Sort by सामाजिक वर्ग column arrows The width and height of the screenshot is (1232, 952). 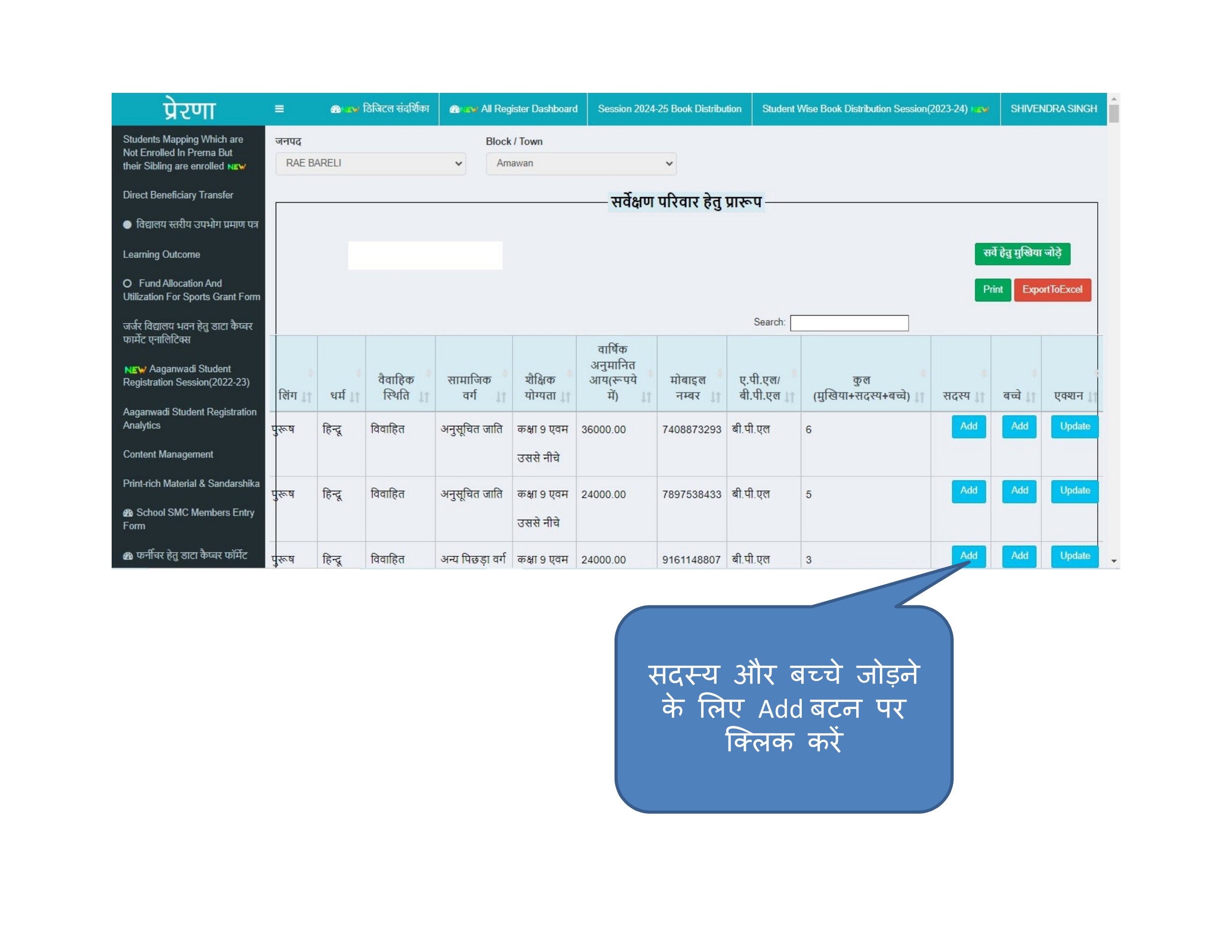tap(501, 397)
